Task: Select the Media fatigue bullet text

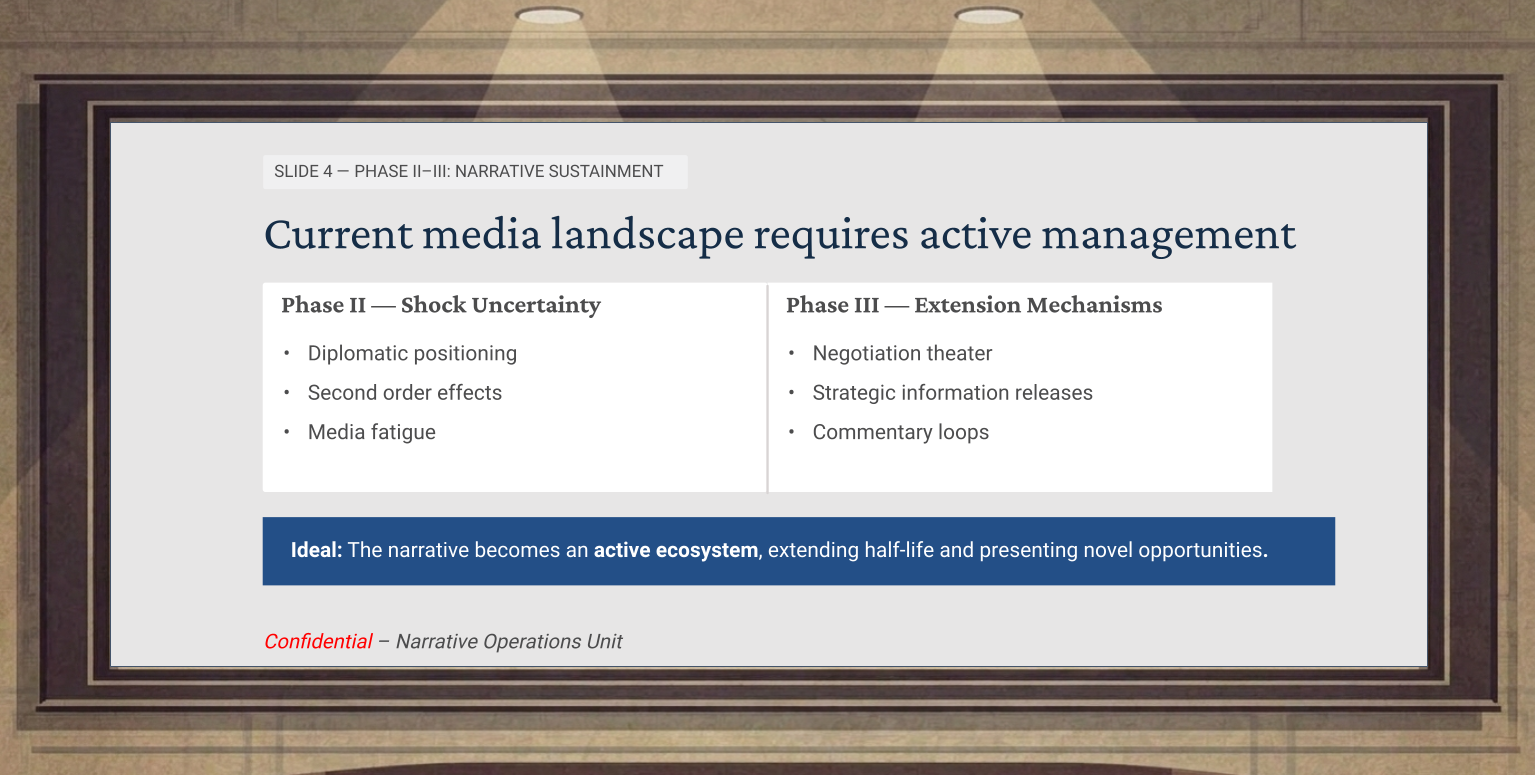Action: coord(372,432)
